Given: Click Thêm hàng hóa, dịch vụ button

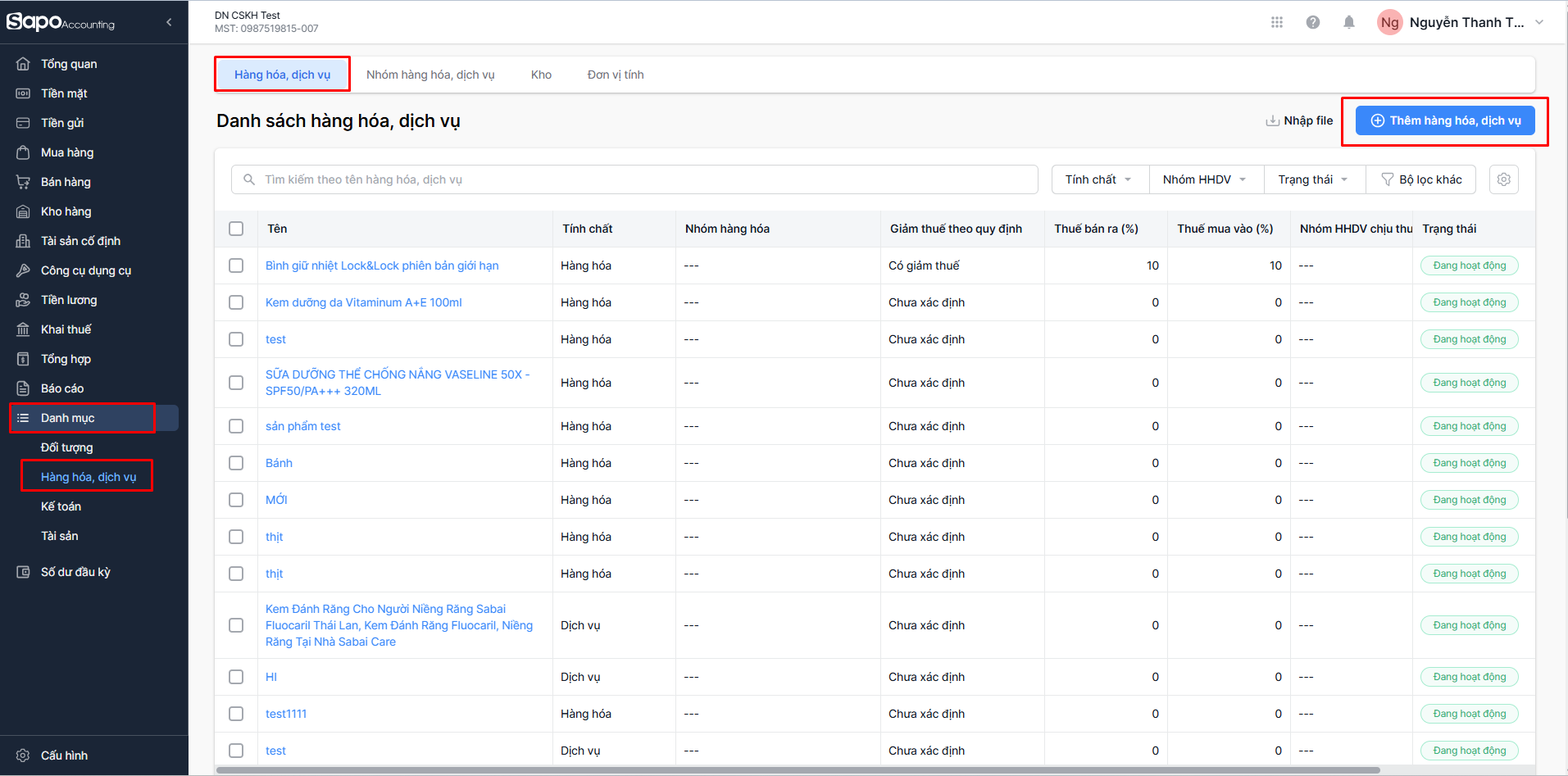Looking at the screenshot, I should coord(1445,120).
